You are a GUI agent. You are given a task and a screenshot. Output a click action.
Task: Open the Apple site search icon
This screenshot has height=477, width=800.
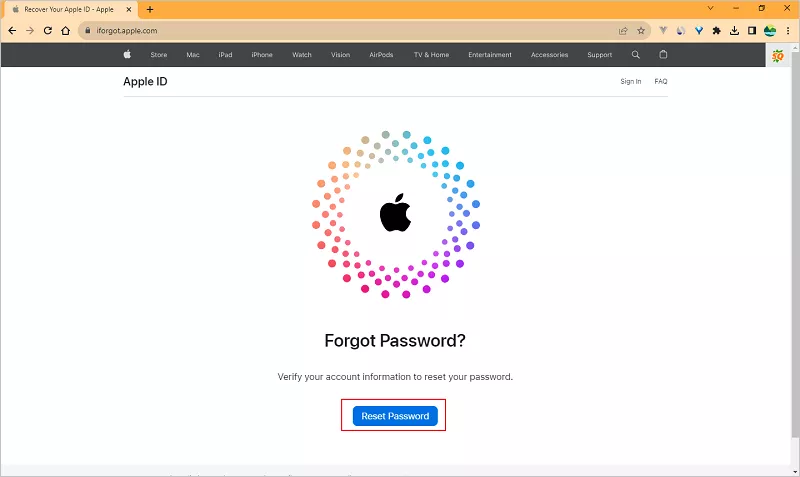[x=636, y=55]
